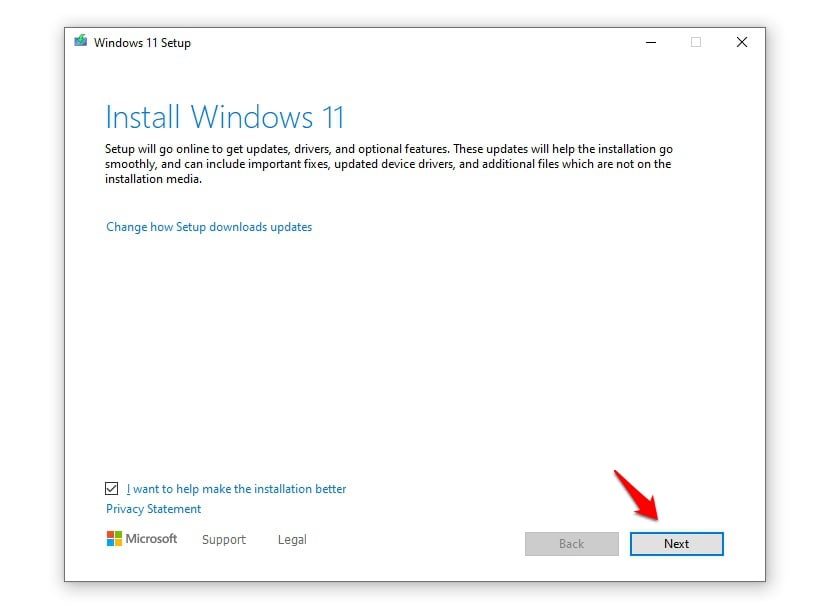Click the 'I want to help make the installation better' label

point(236,489)
